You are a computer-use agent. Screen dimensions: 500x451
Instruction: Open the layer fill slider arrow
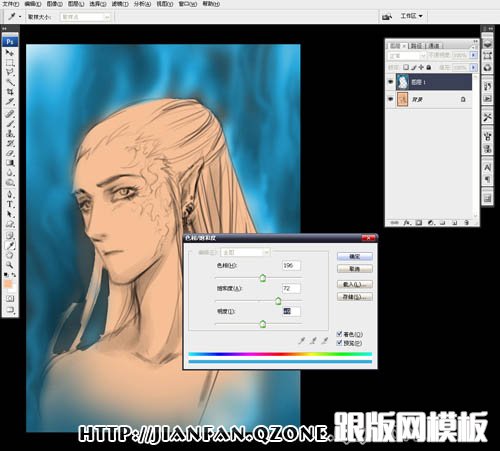(474, 67)
